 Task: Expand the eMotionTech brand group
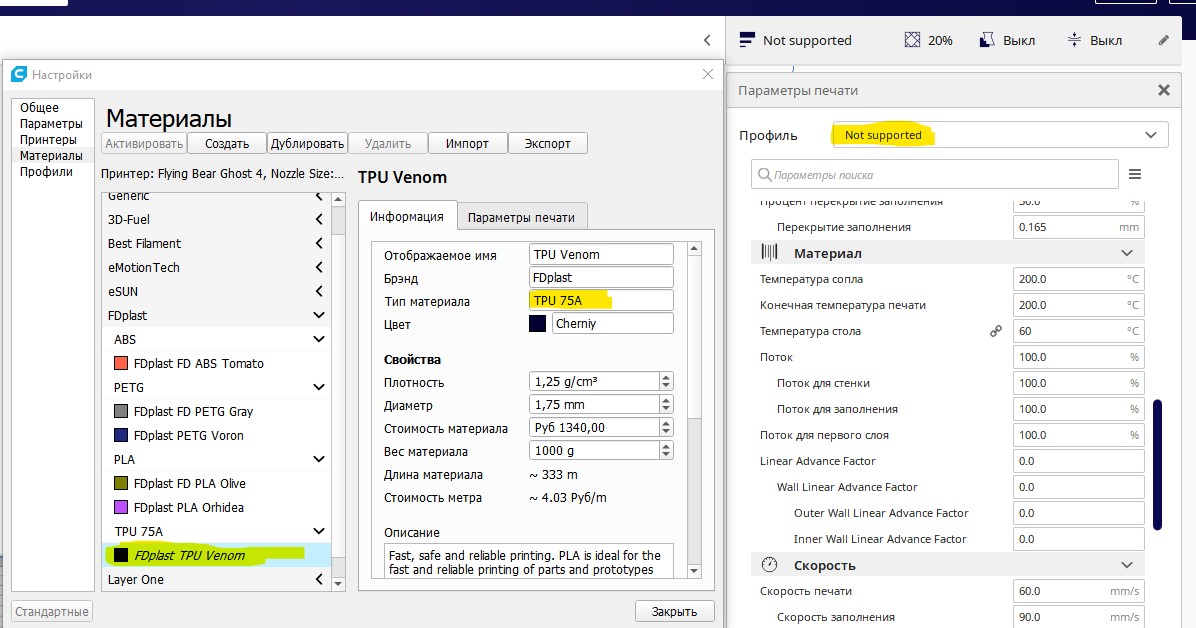(319, 267)
